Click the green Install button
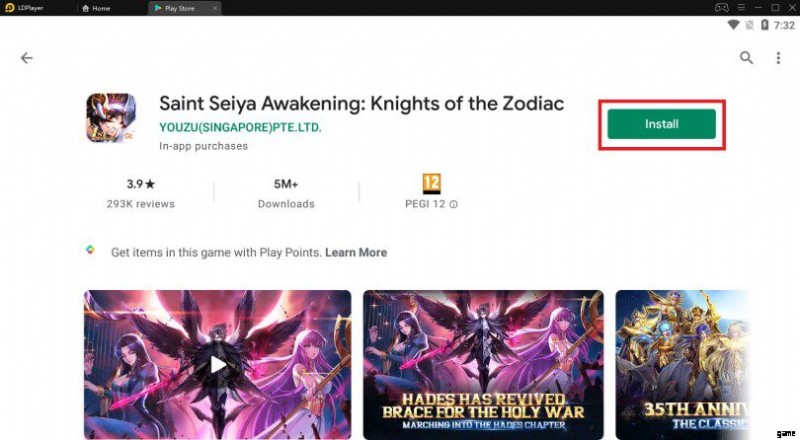The height and width of the screenshot is (440, 800). (x=661, y=124)
